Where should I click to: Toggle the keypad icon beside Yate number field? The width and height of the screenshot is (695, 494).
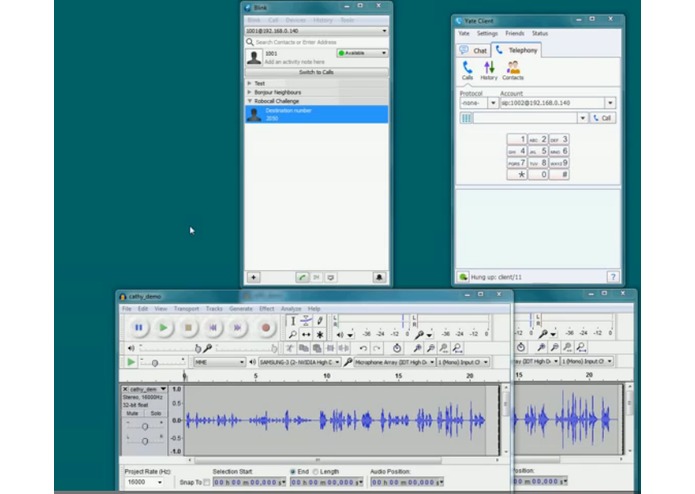pyautogui.click(x=466, y=118)
